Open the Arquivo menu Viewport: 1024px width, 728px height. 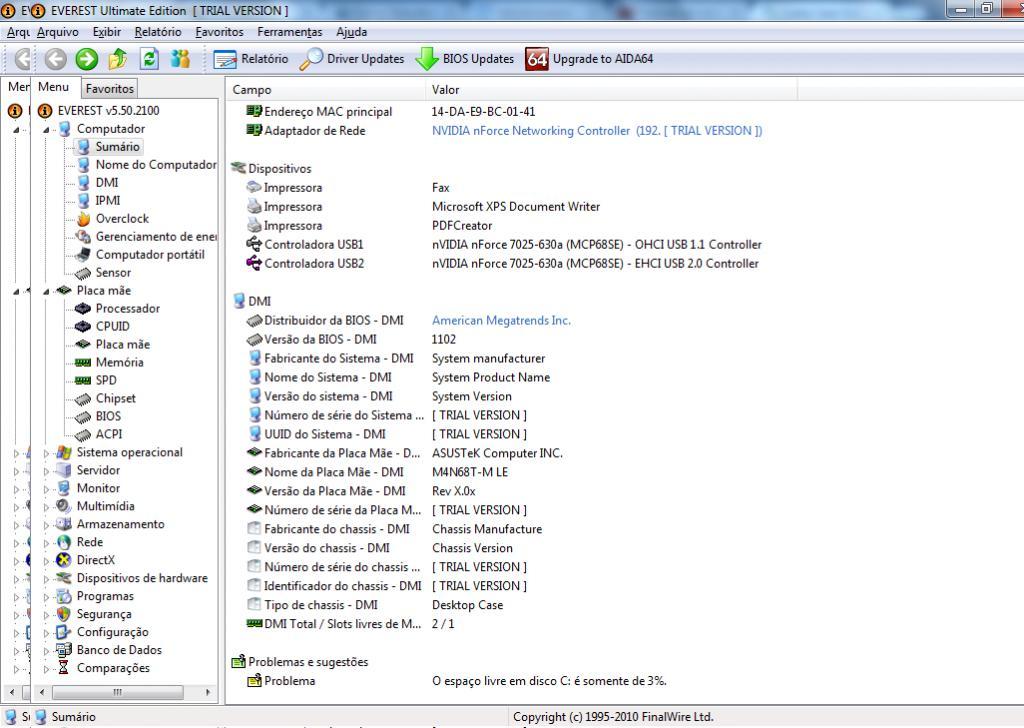point(57,32)
